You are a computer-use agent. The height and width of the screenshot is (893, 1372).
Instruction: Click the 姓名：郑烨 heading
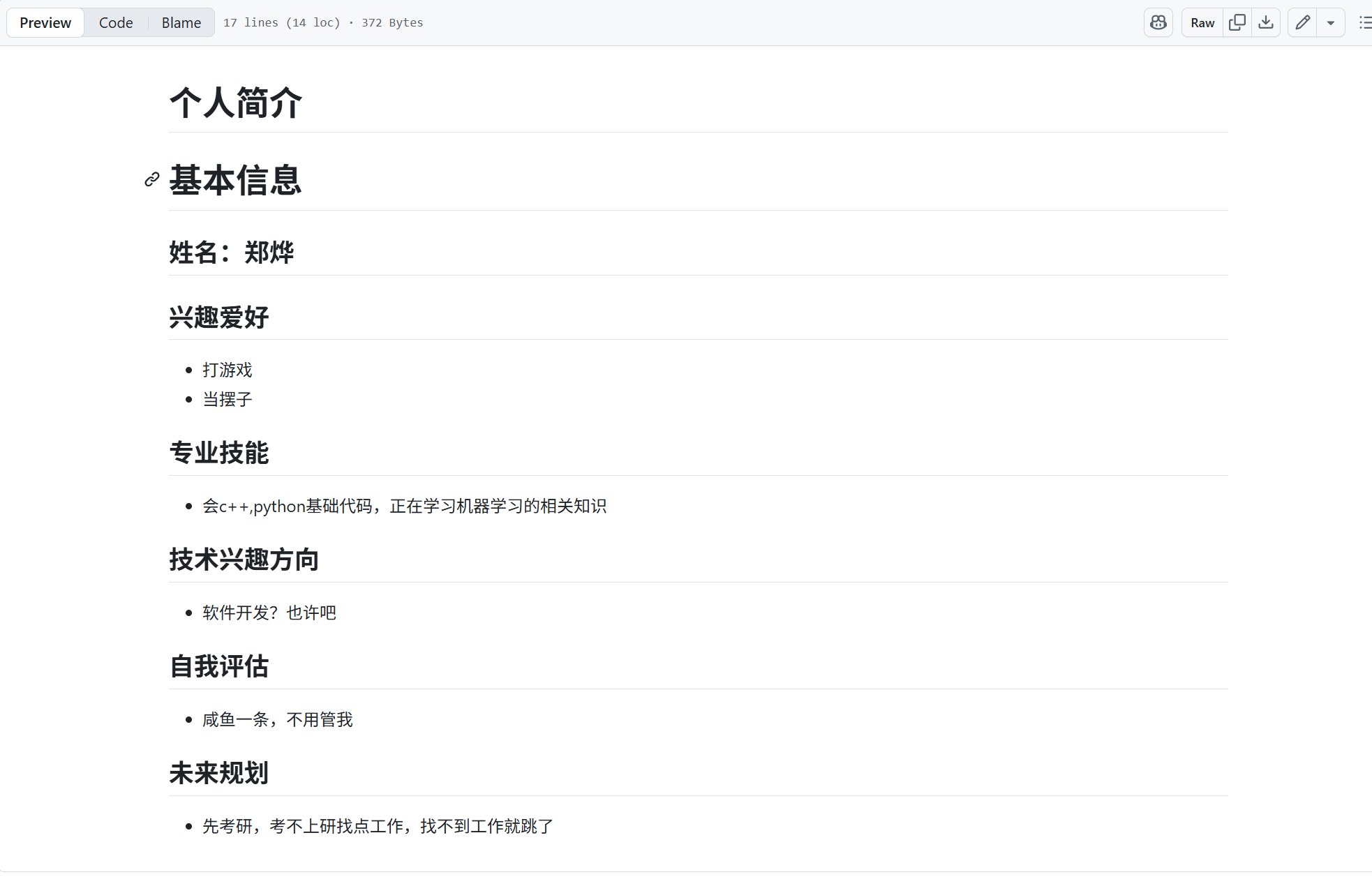[x=232, y=253]
